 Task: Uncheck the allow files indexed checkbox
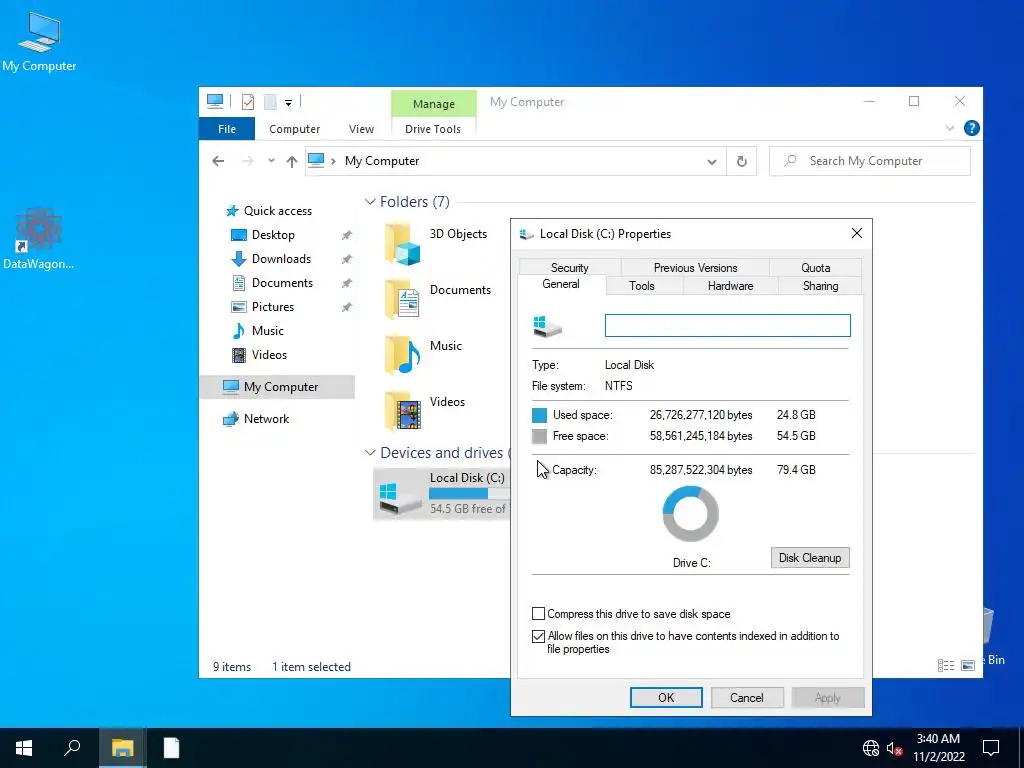coord(538,636)
